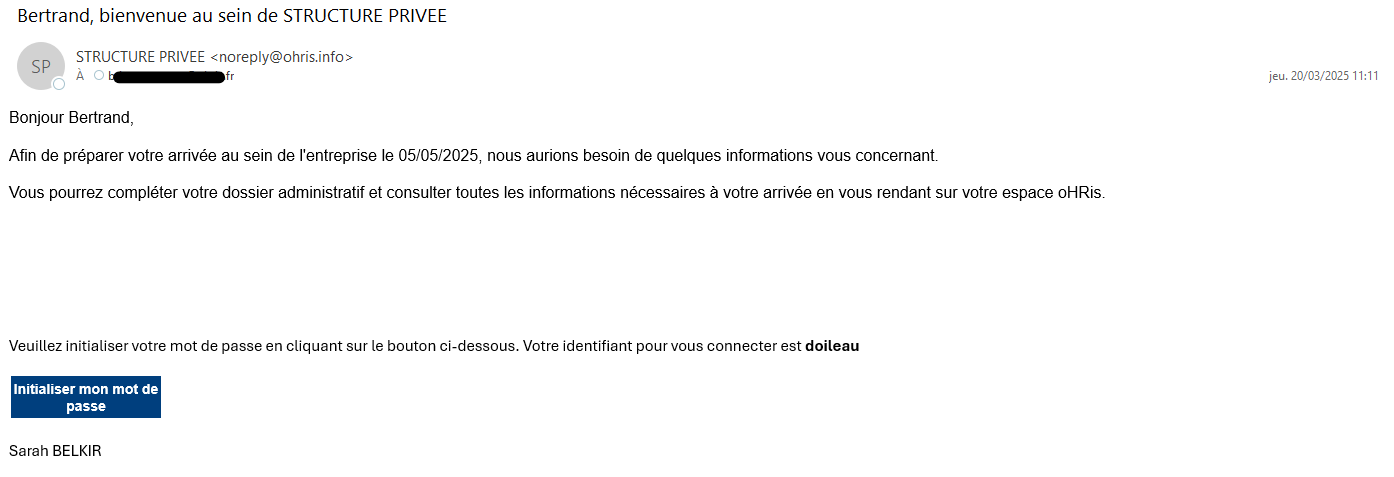Open the STRUCTURE PRIVEE sender name

(x=140, y=57)
